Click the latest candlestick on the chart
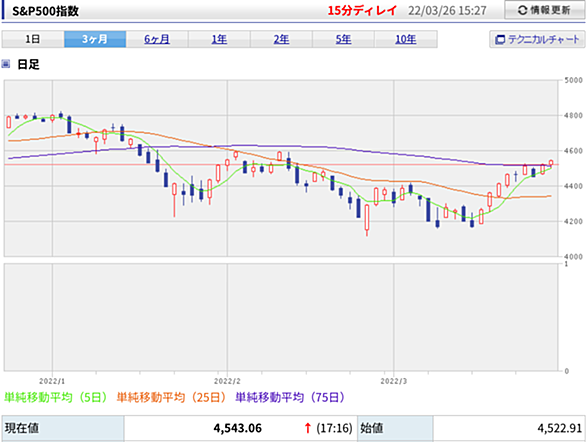Viewport: 586px width, 442px height. click(x=551, y=163)
